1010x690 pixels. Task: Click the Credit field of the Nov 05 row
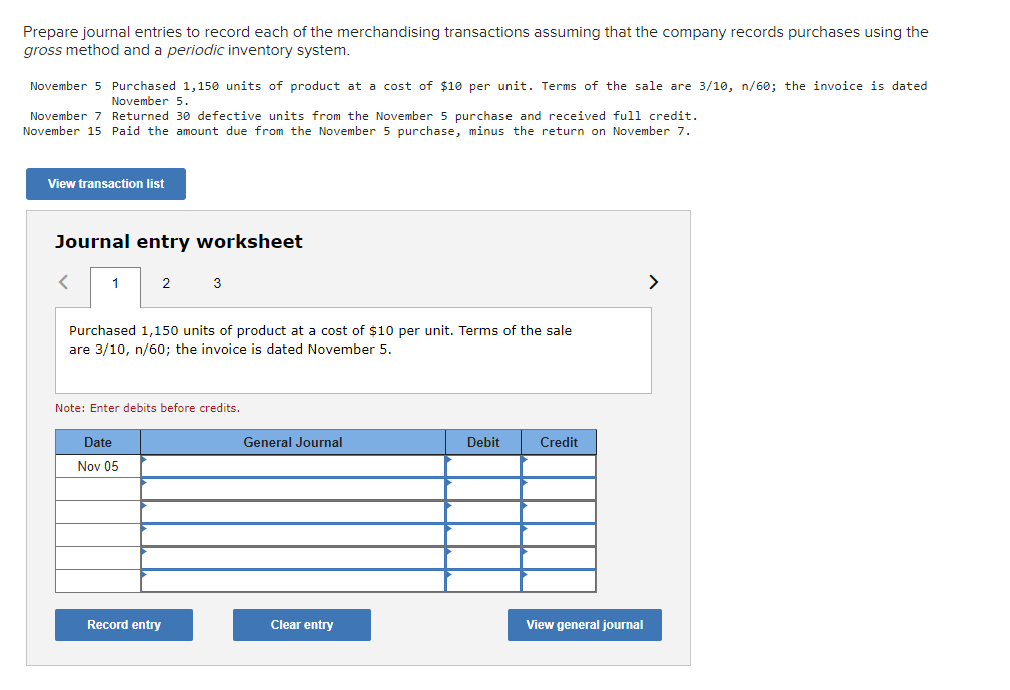click(558, 464)
